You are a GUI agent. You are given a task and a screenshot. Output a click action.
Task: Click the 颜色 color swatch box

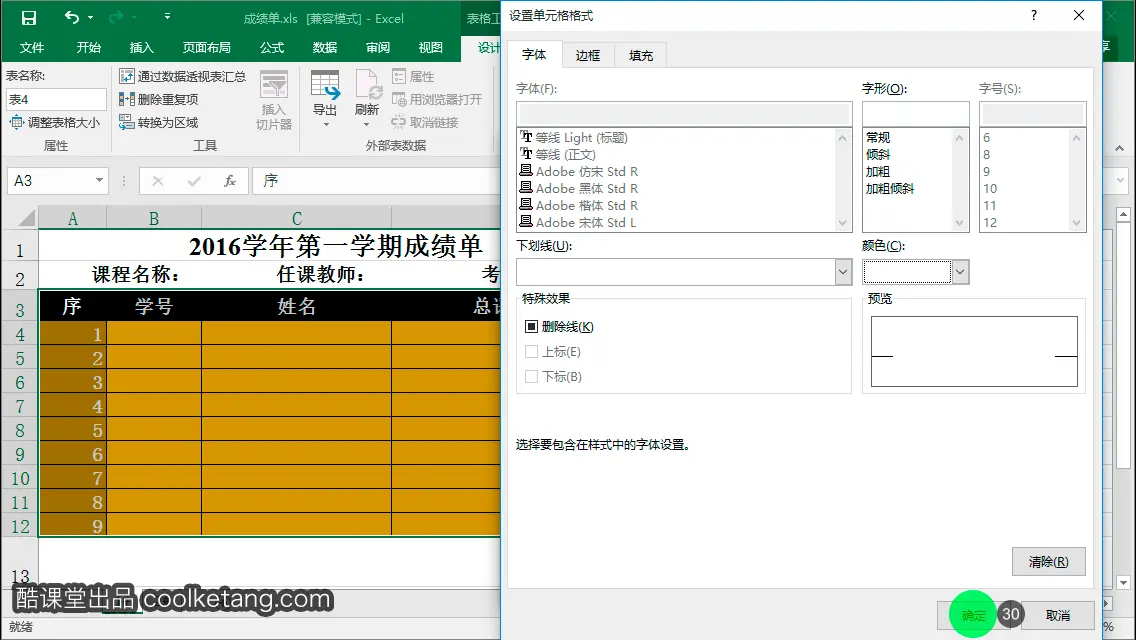tap(907, 272)
